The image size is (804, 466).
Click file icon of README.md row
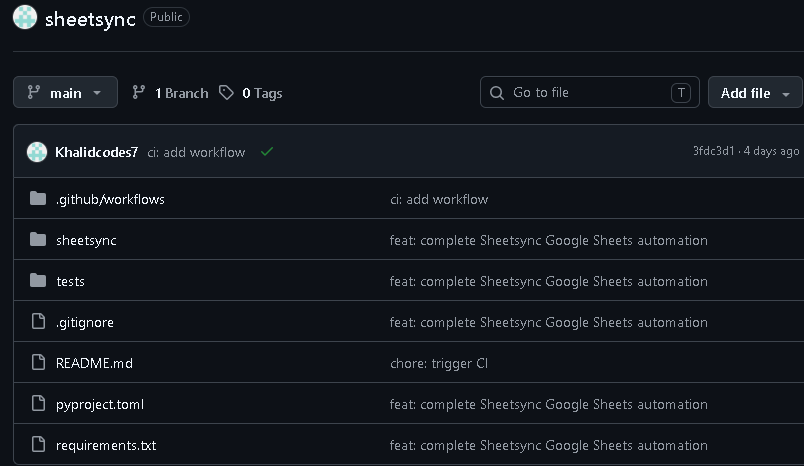coord(38,362)
